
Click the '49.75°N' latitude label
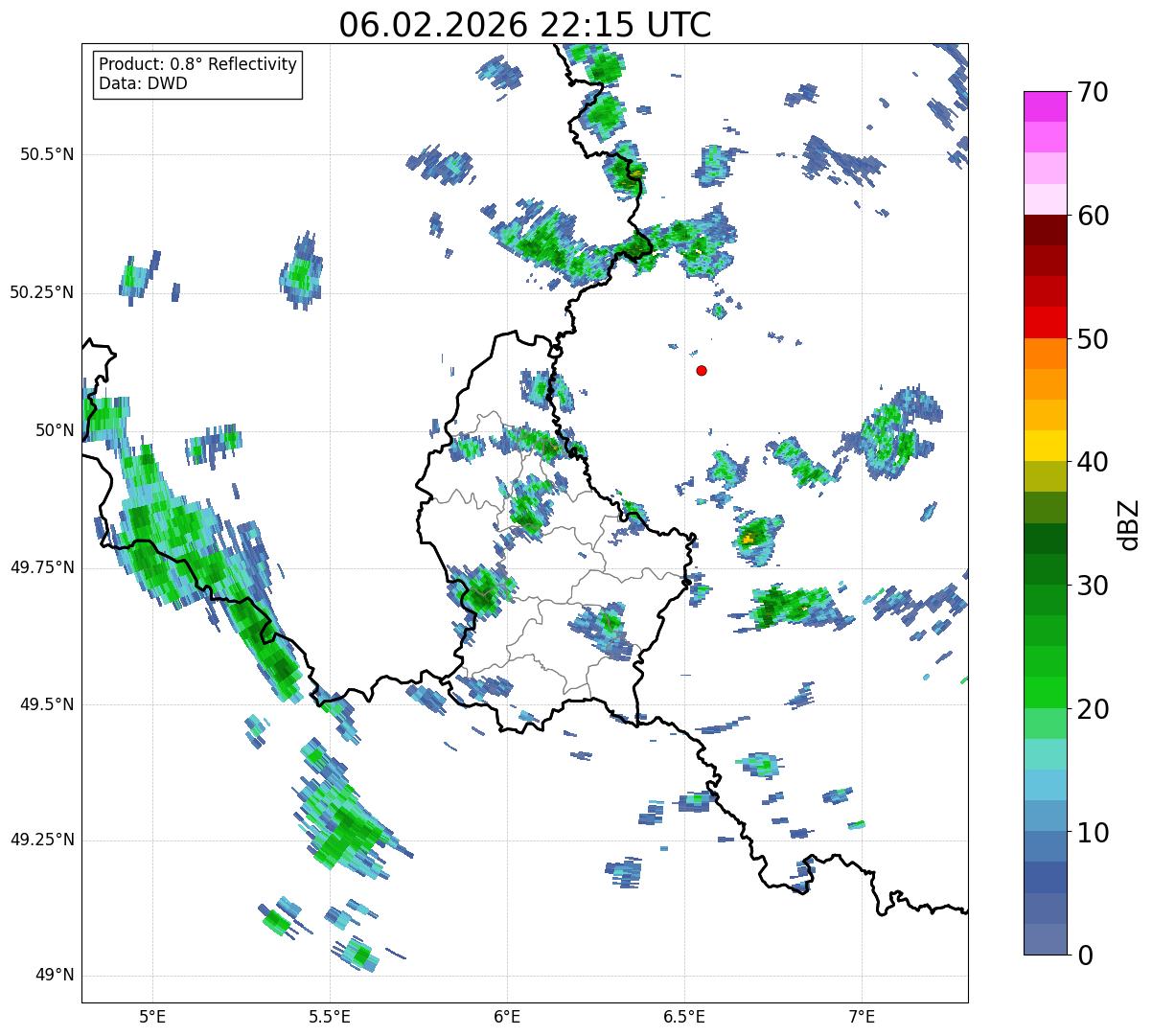pos(41,567)
